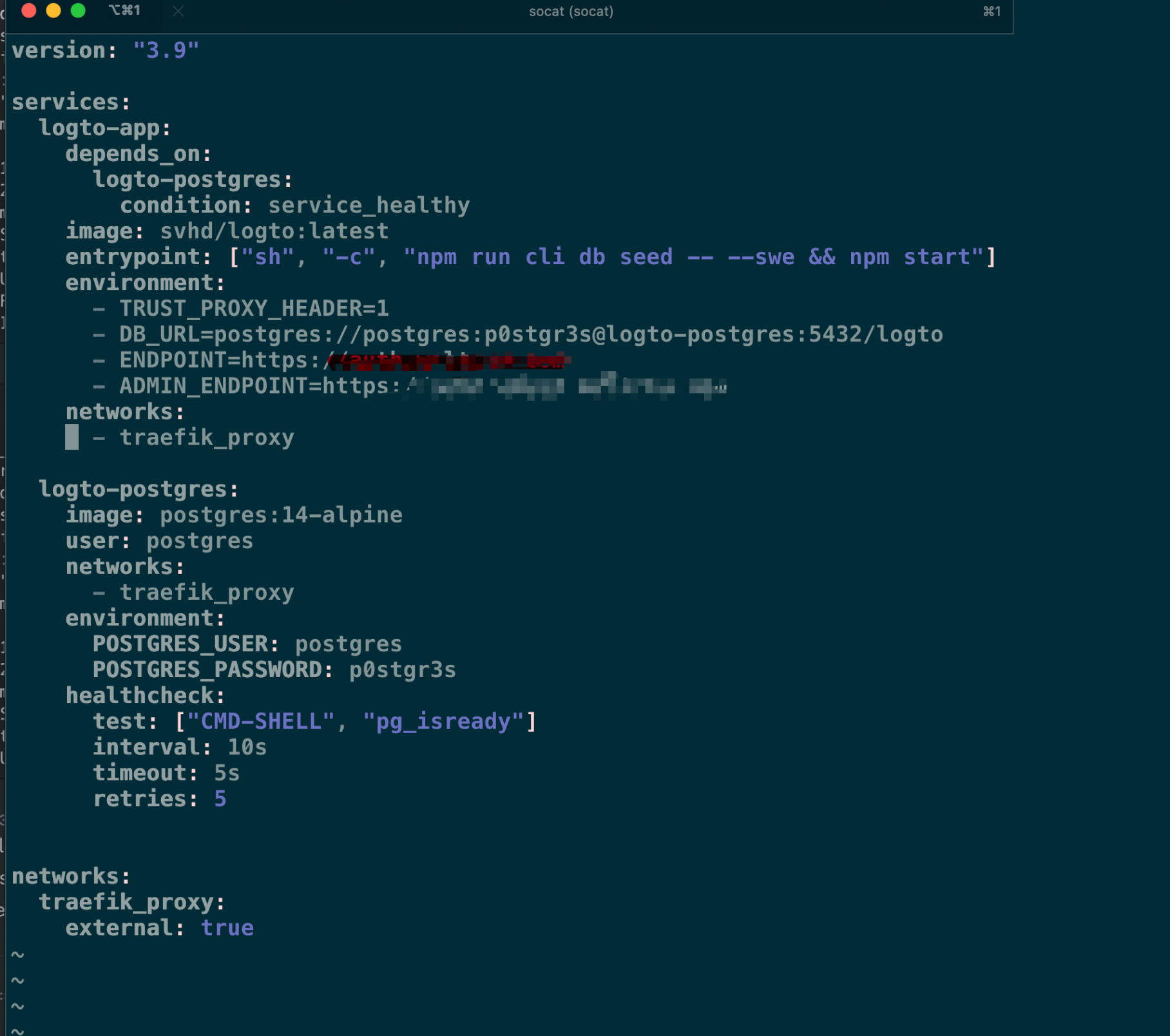Click the entrypoint: key
Image resolution: width=1170 pixels, height=1036 pixels.
tap(139, 256)
